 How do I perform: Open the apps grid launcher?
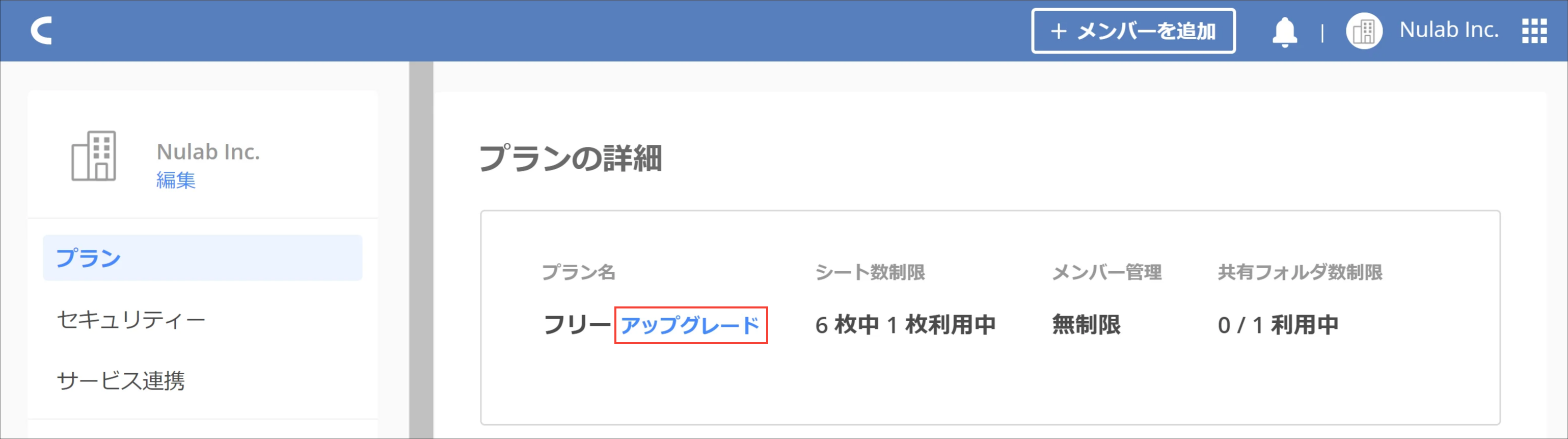(1534, 31)
